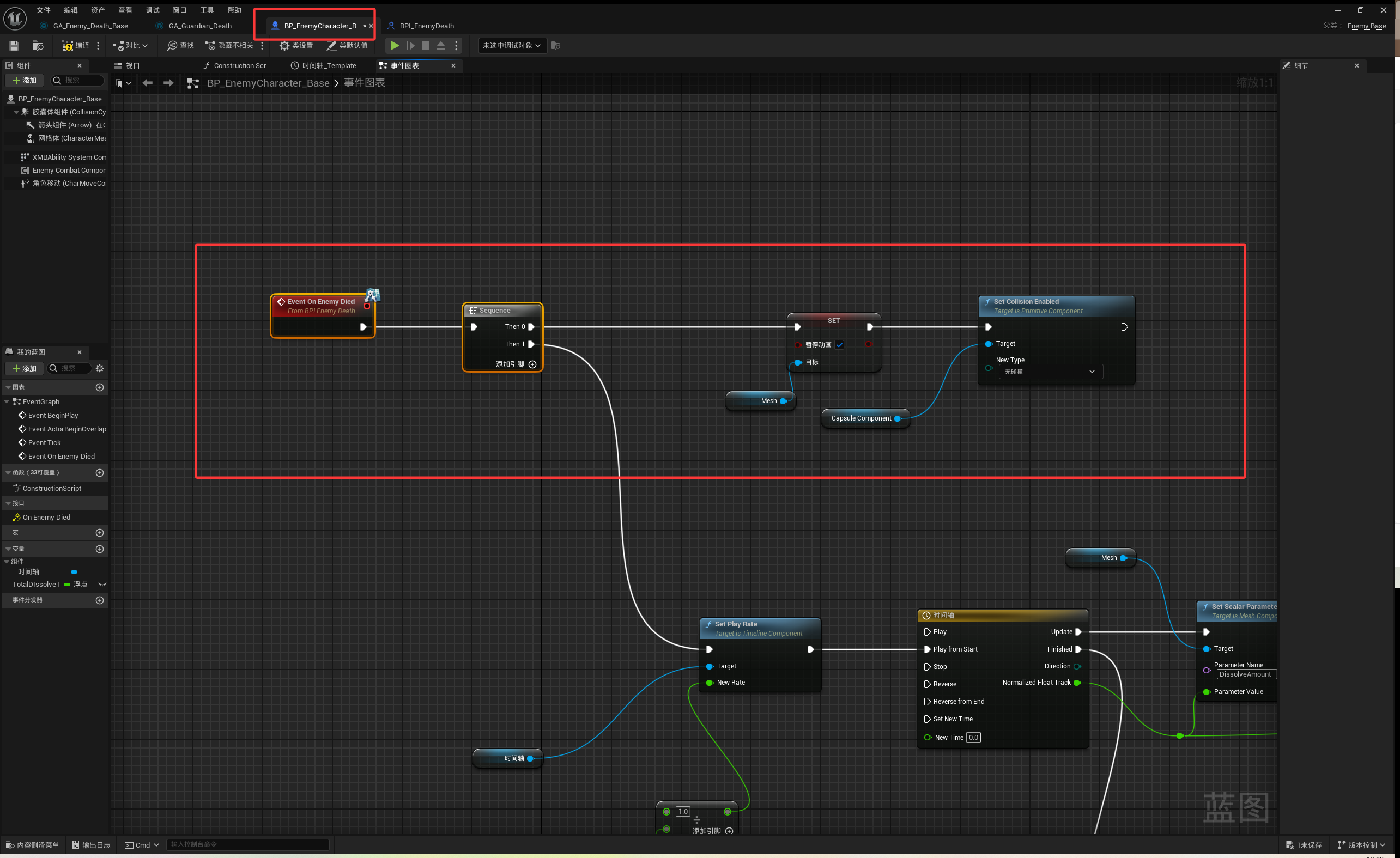Toggle the 暂停动画 checkbox in SET node
The image size is (1400, 858).
click(x=839, y=345)
